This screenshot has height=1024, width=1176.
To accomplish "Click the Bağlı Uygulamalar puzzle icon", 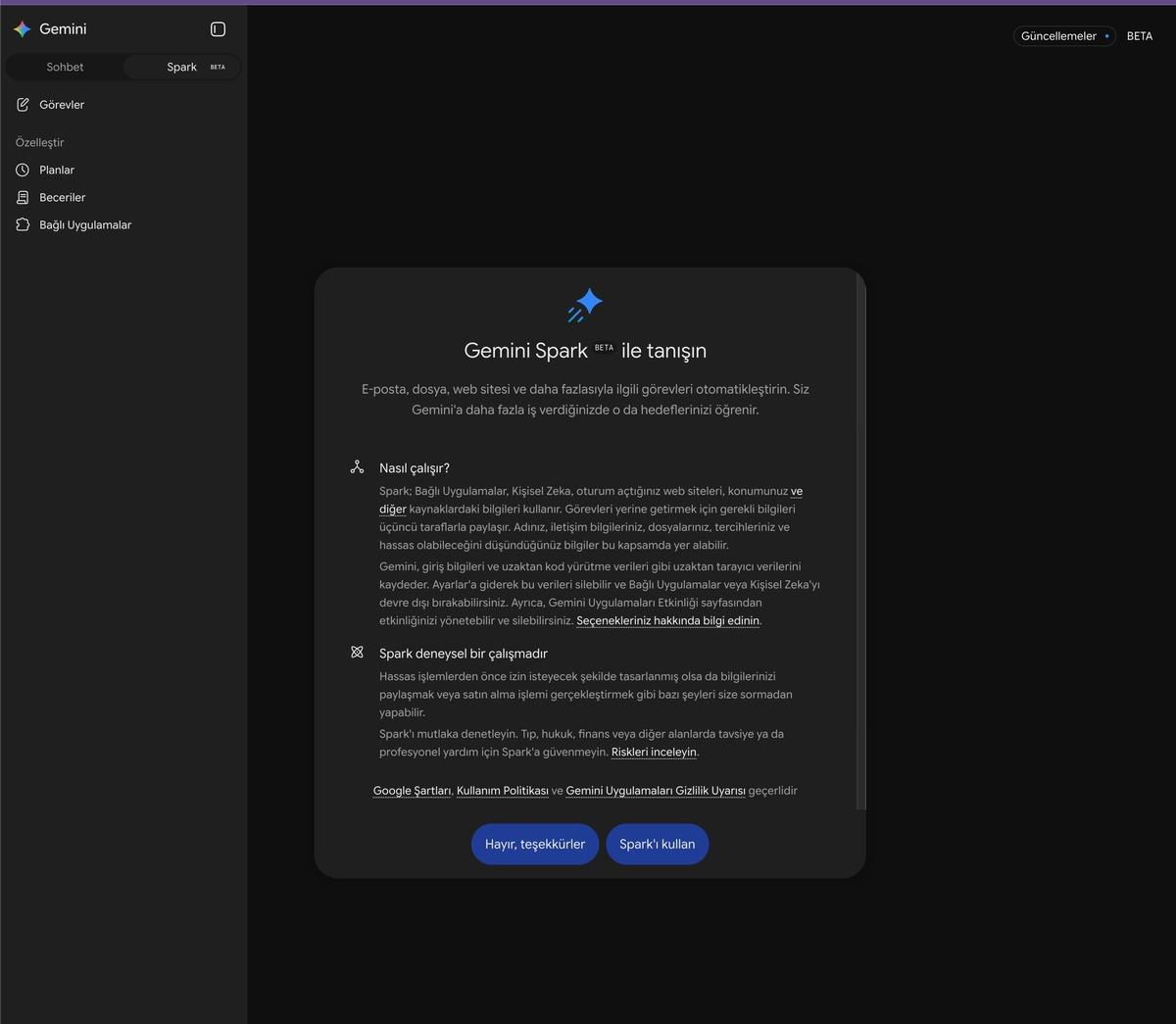I will coord(23,224).
